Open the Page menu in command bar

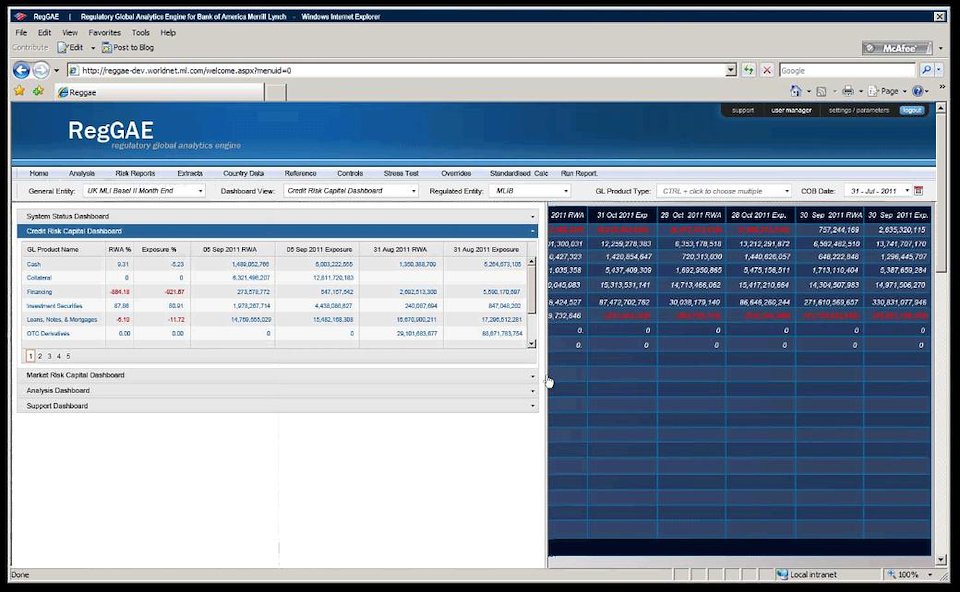(x=888, y=91)
